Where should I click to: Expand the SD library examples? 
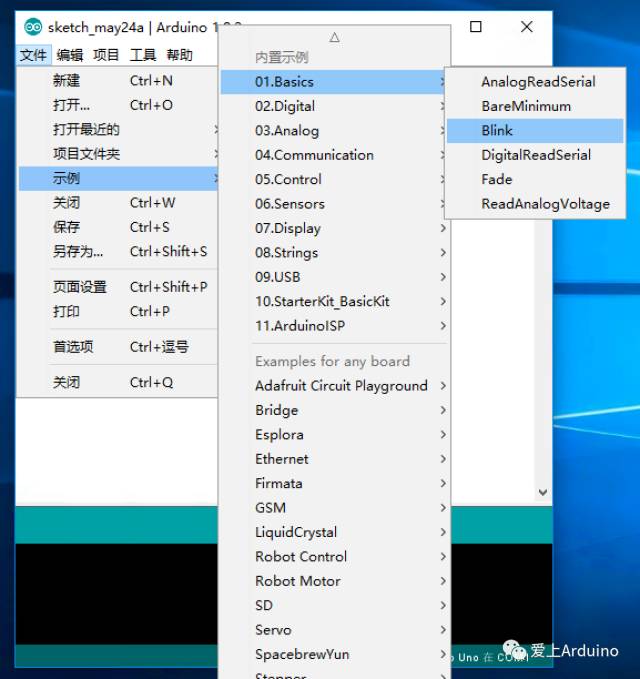pos(334,605)
